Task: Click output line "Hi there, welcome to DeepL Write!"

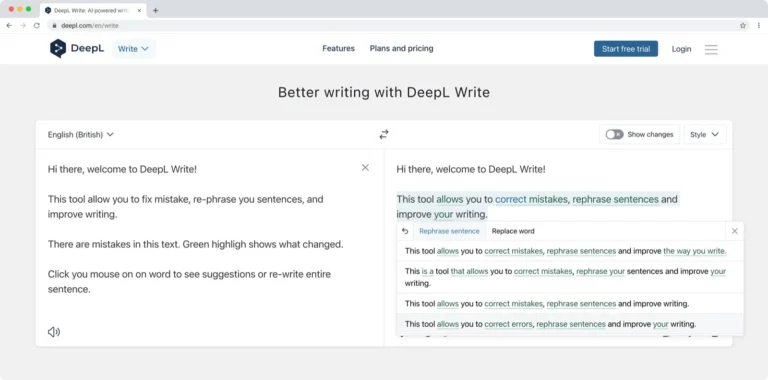Action: [x=471, y=169]
